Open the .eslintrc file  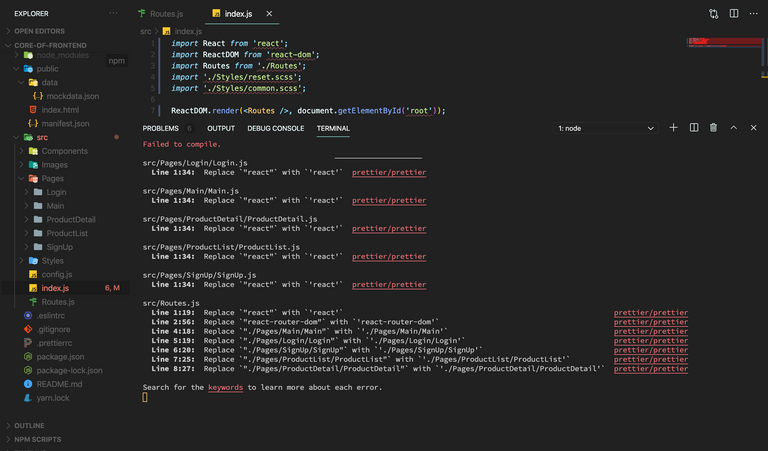(50, 315)
